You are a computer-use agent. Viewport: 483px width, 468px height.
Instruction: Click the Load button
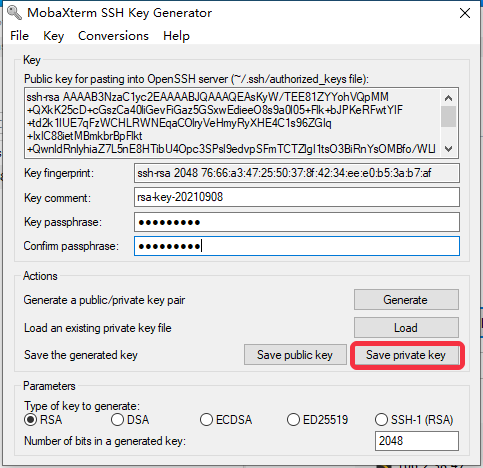coord(406,328)
